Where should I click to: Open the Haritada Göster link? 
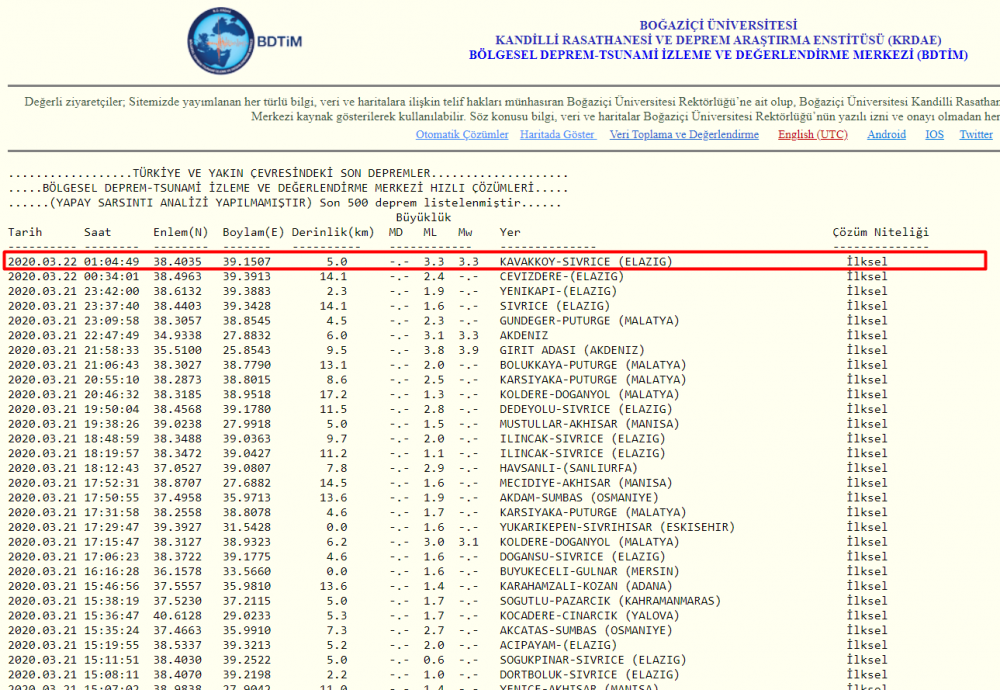[x=557, y=135]
